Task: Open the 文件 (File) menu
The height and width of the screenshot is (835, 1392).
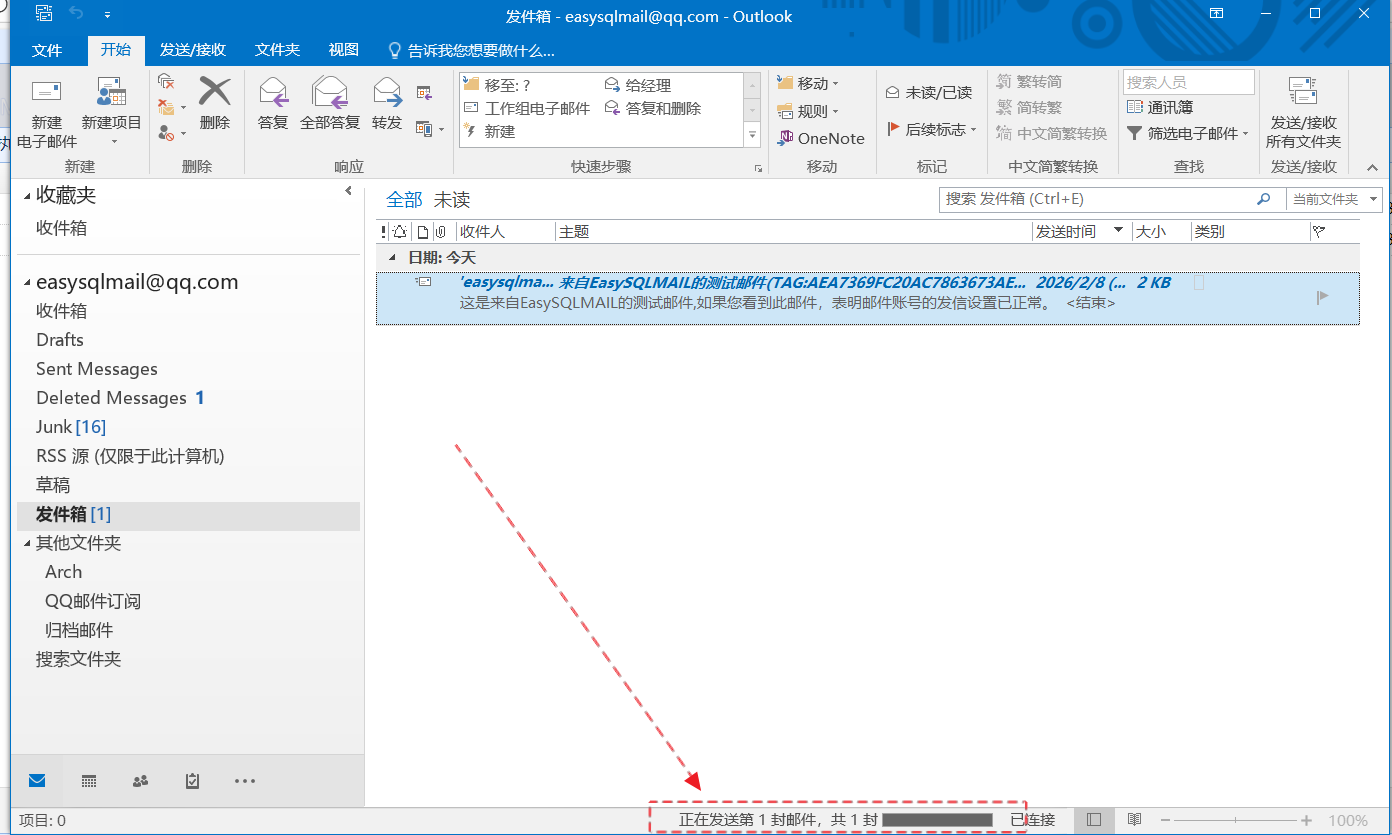Action: (x=47, y=50)
